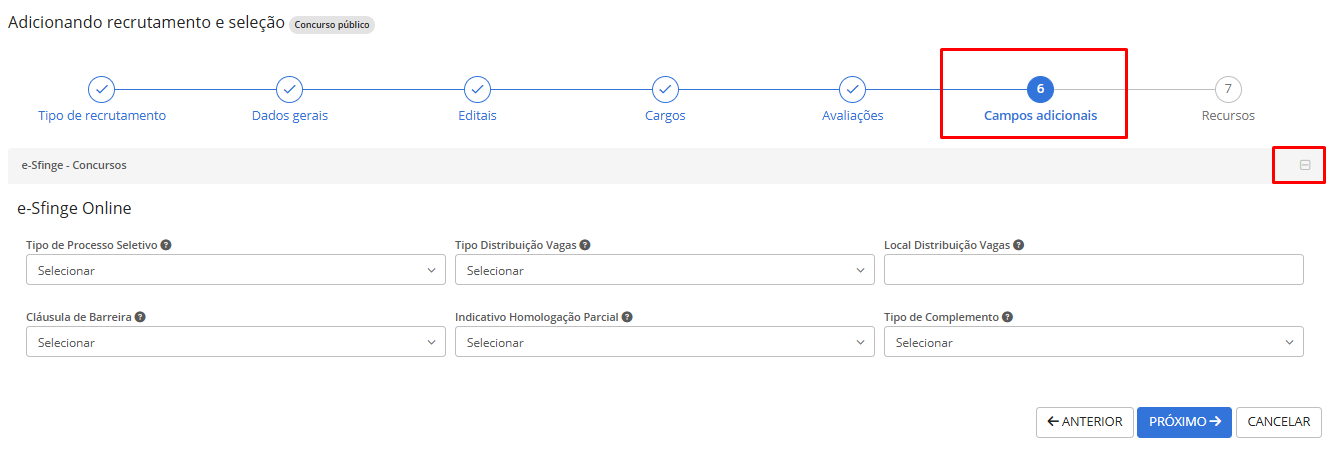
Task: Click help icon beside Cláusula de Barreira
Action: point(141,317)
